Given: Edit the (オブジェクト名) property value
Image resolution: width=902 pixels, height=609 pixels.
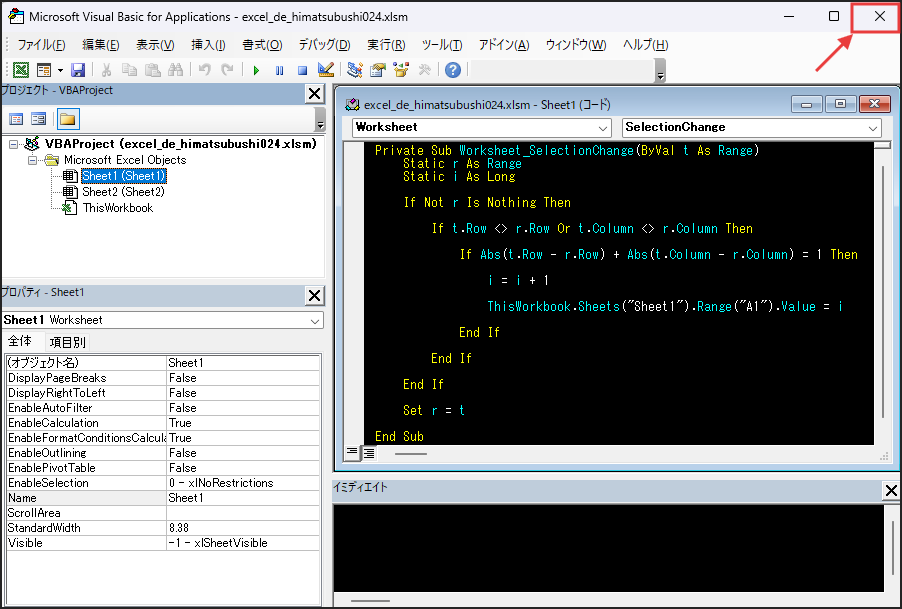Looking at the screenshot, I should point(243,363).
